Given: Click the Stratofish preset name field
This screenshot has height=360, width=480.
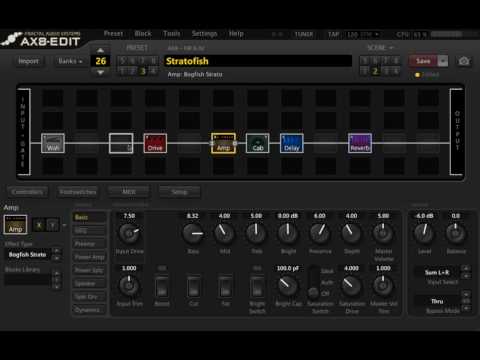Looking at the screenshot, I should tap(258, 61).
